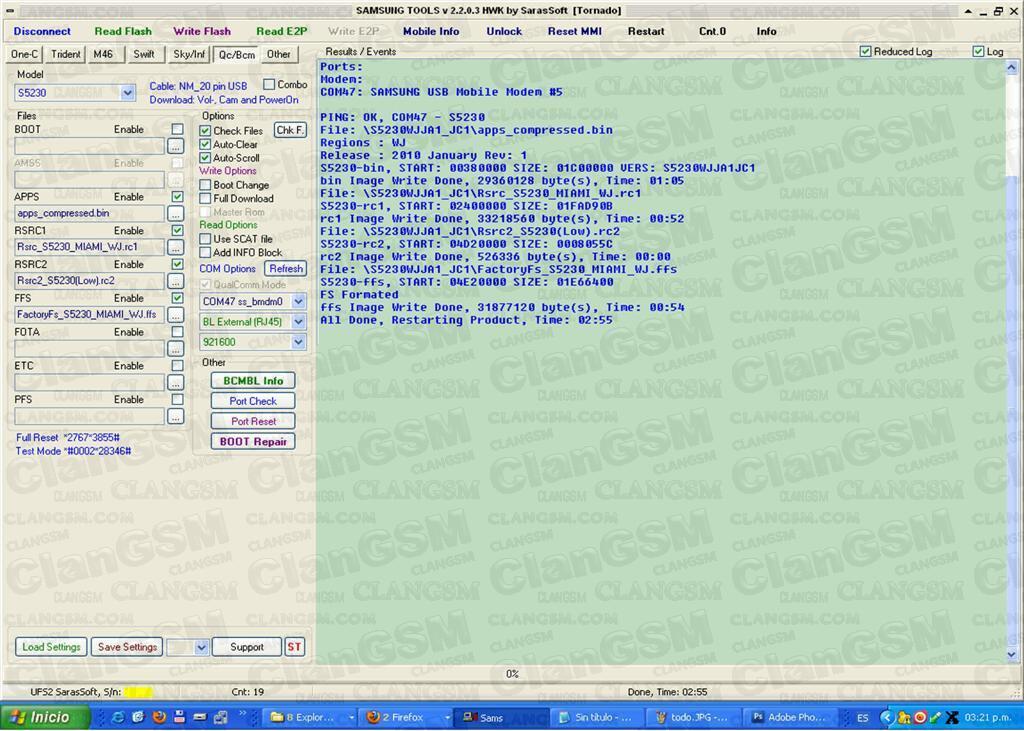Open settings preset dropdown beside Save Settings
Viewport: 1024px width, 731px height.
click(x=201, y=647)
